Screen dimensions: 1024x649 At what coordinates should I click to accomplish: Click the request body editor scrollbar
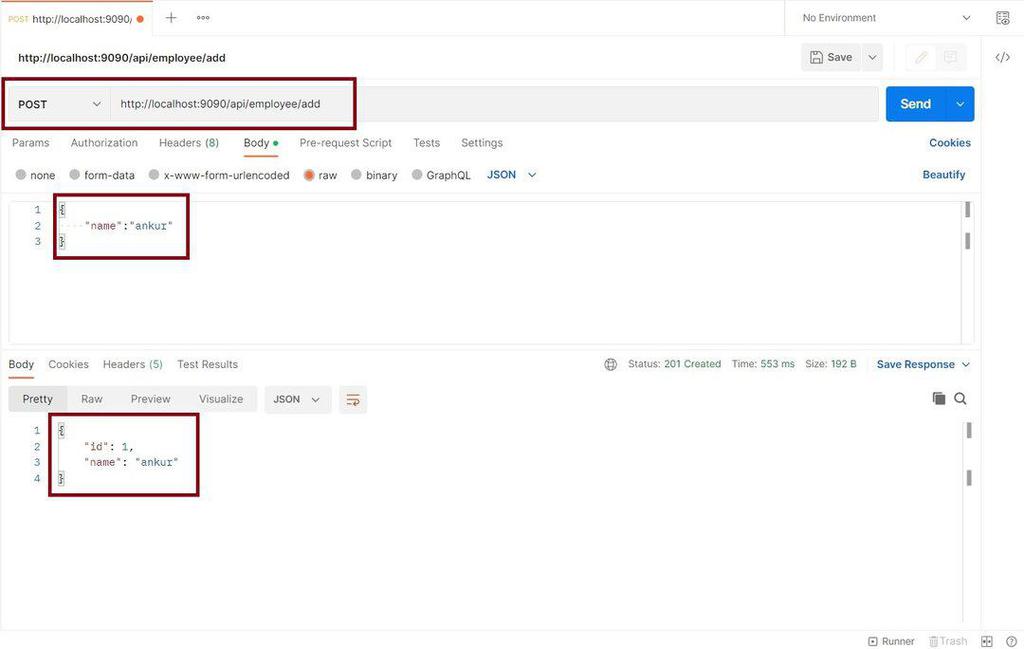pos(967,272)
